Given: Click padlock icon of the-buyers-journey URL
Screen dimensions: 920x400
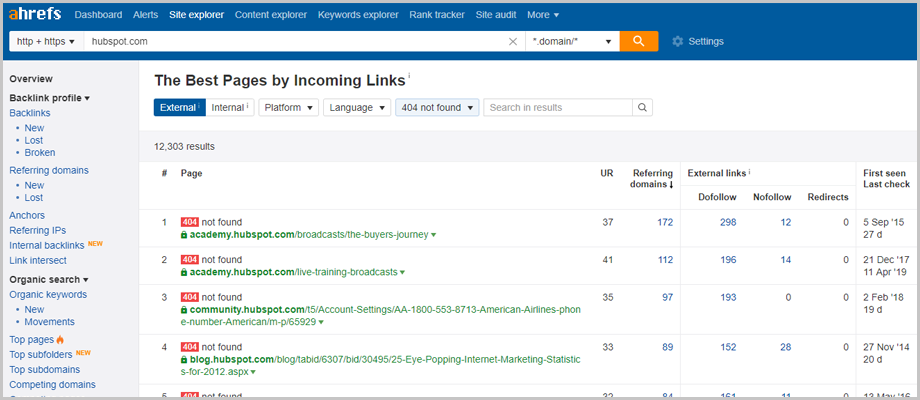Looking at the screenshot, I should click(184, 235).
